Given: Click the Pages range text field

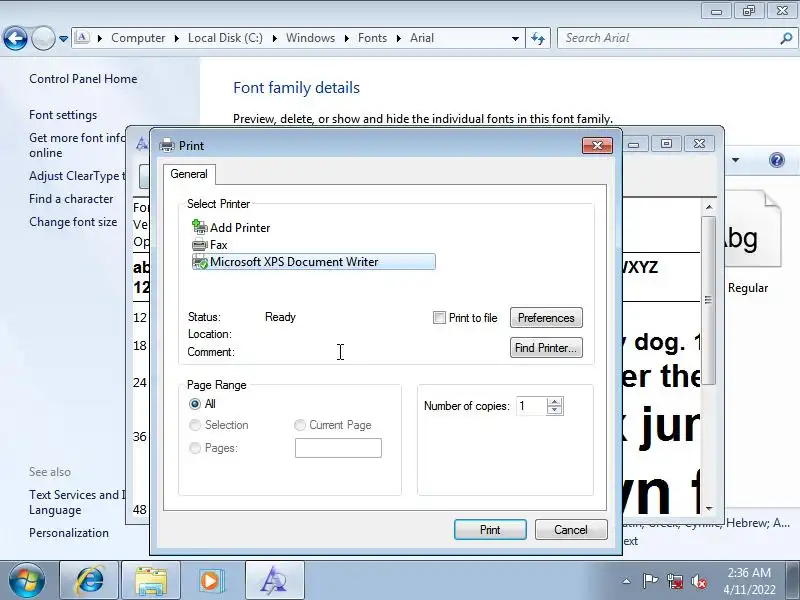Looking at the screenshot, I should [338, 448].
